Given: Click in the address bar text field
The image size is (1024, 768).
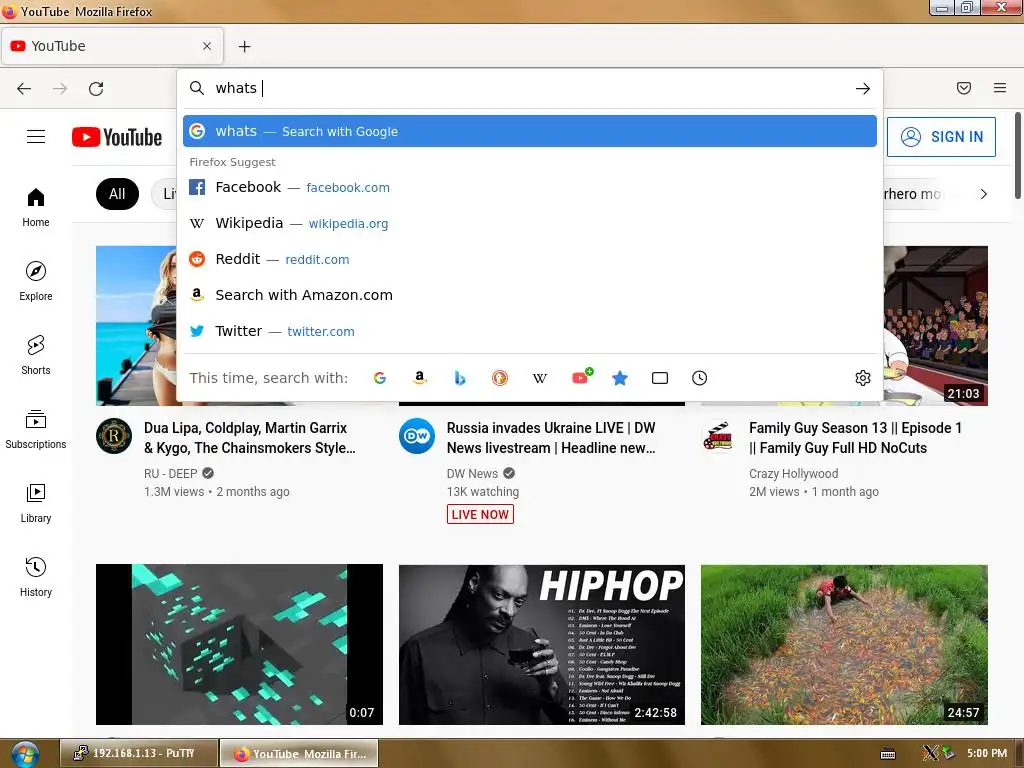Looking at the screenshot, I should pyautogui.click(x=529, y=88).
